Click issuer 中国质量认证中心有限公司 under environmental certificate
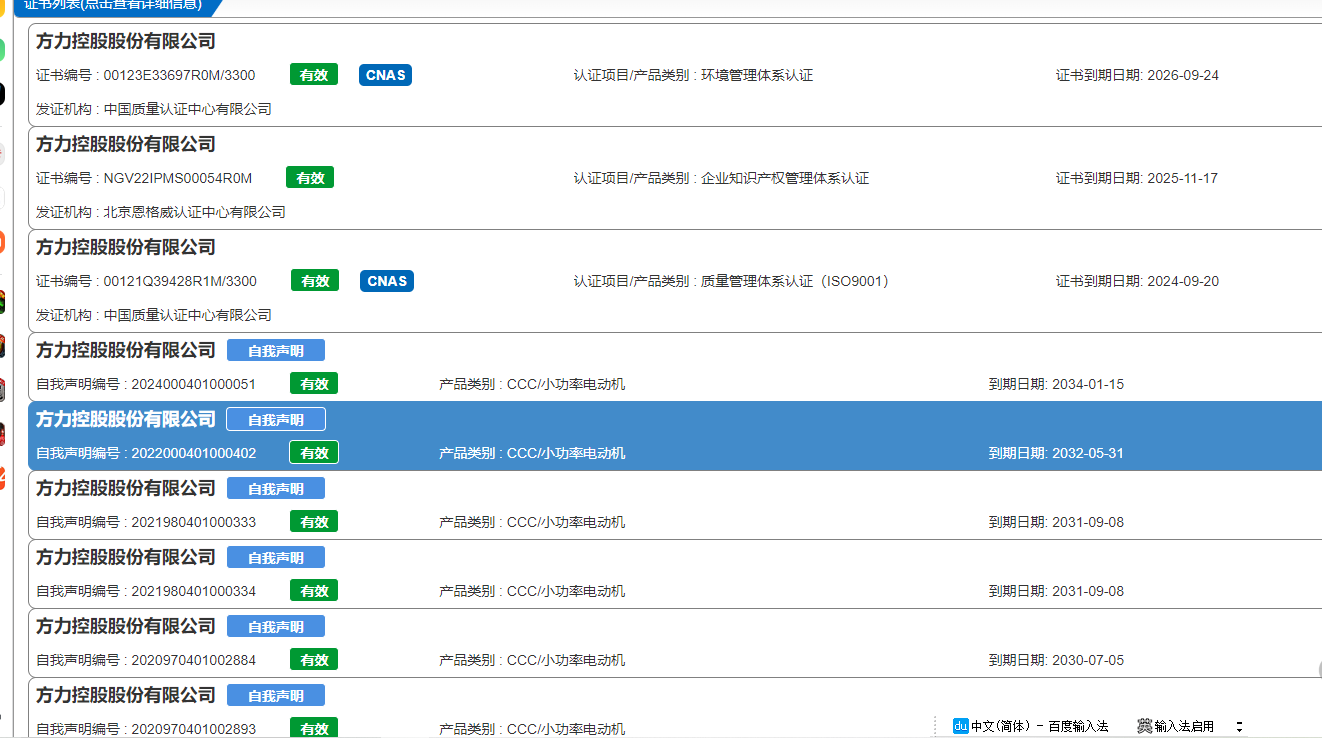1322x738 pixels. (x=188, y=109)
